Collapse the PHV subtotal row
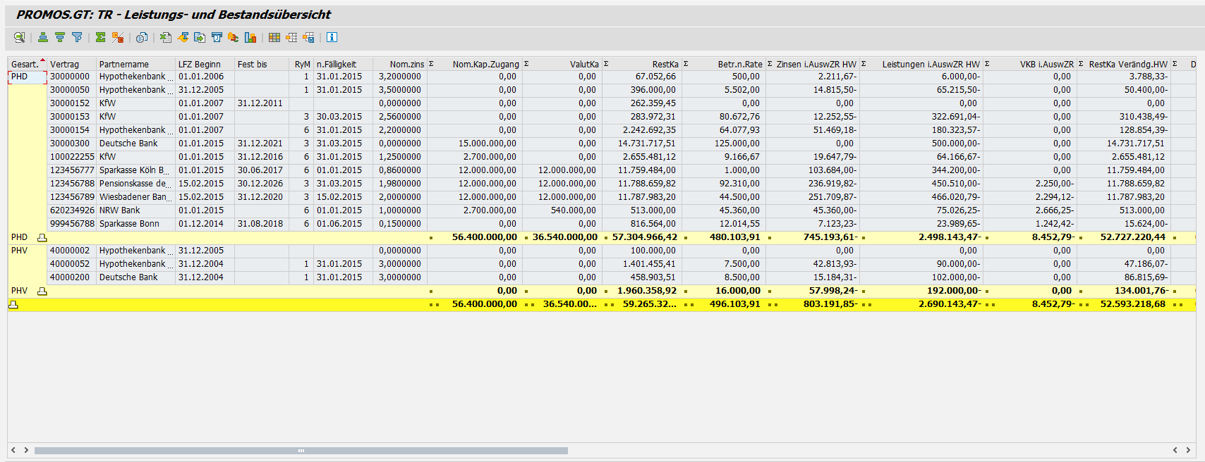This screenshot has height=462, width=1205. pos(42,290)
